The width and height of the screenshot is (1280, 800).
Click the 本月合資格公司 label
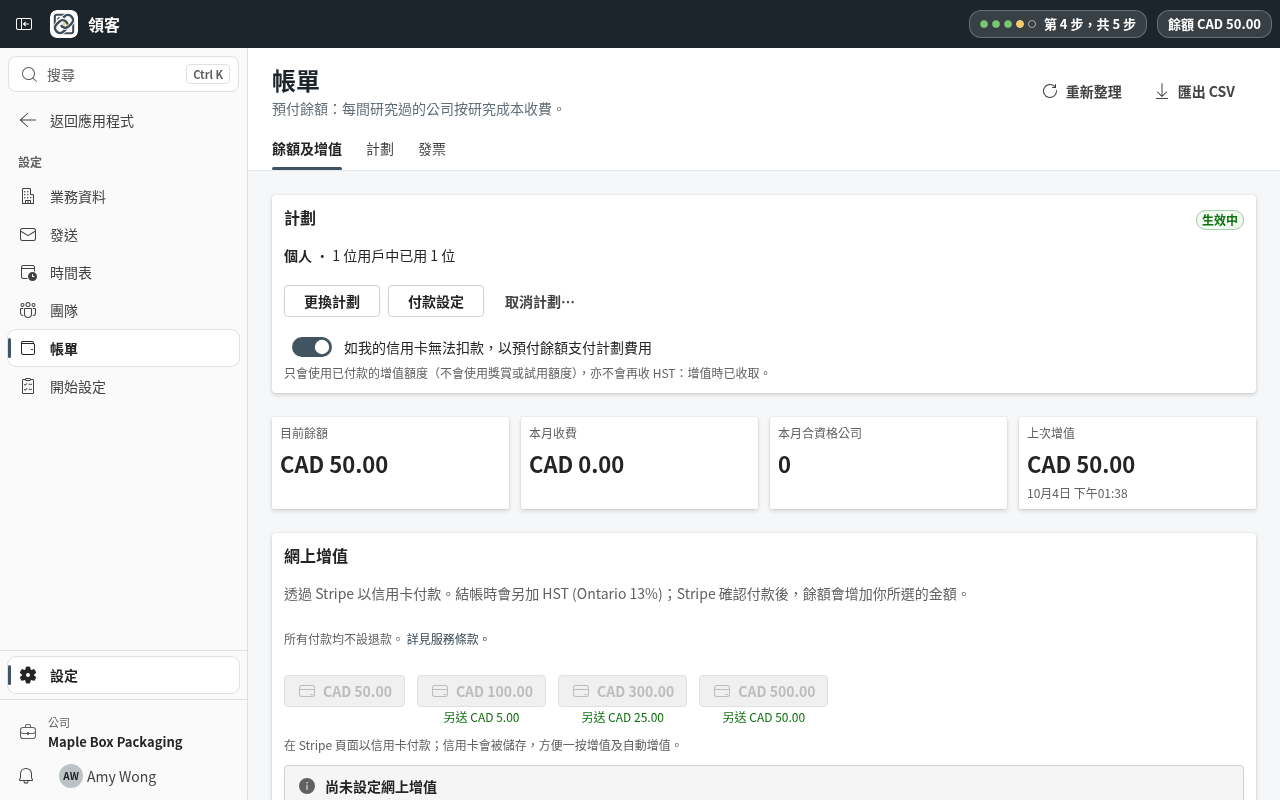click(x=820, y=433)
